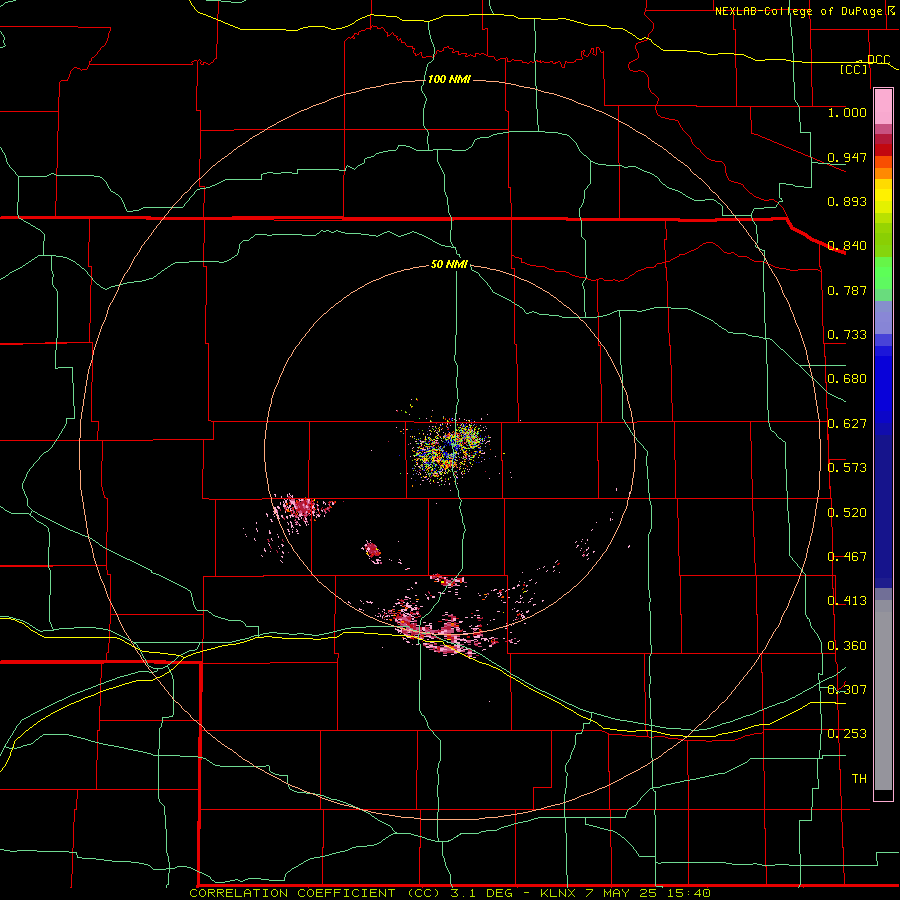Click the 0.360 scale value

pos(847,646)
